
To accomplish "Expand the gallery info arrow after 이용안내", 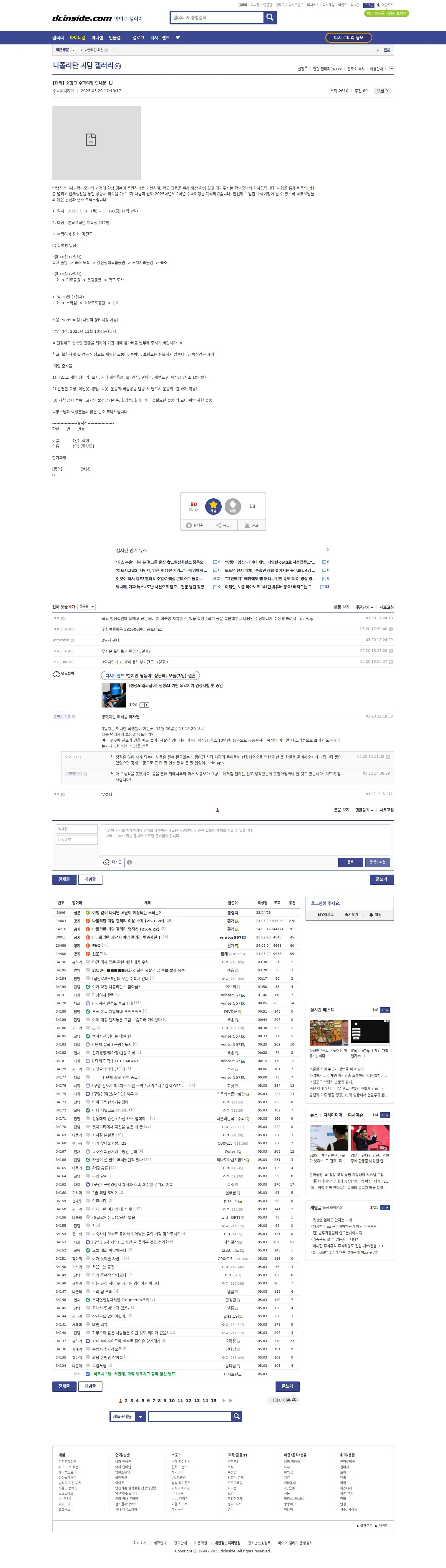I will pyautogui.click(x=391, y=69).
